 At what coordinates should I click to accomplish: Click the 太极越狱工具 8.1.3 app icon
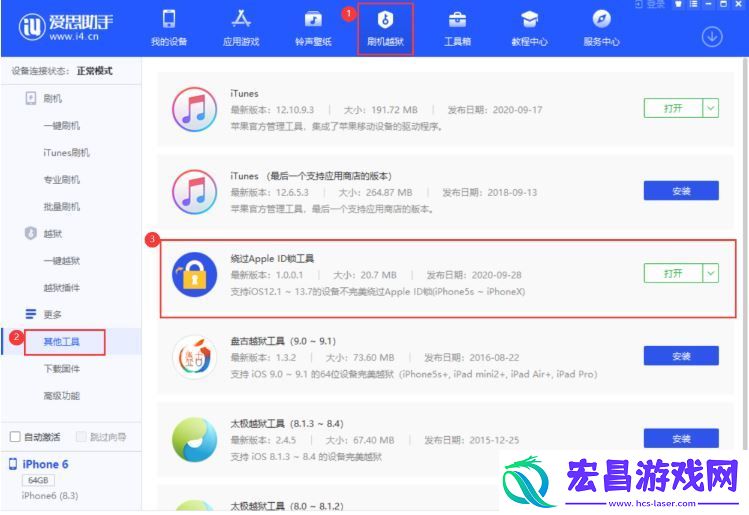(194, 440)
